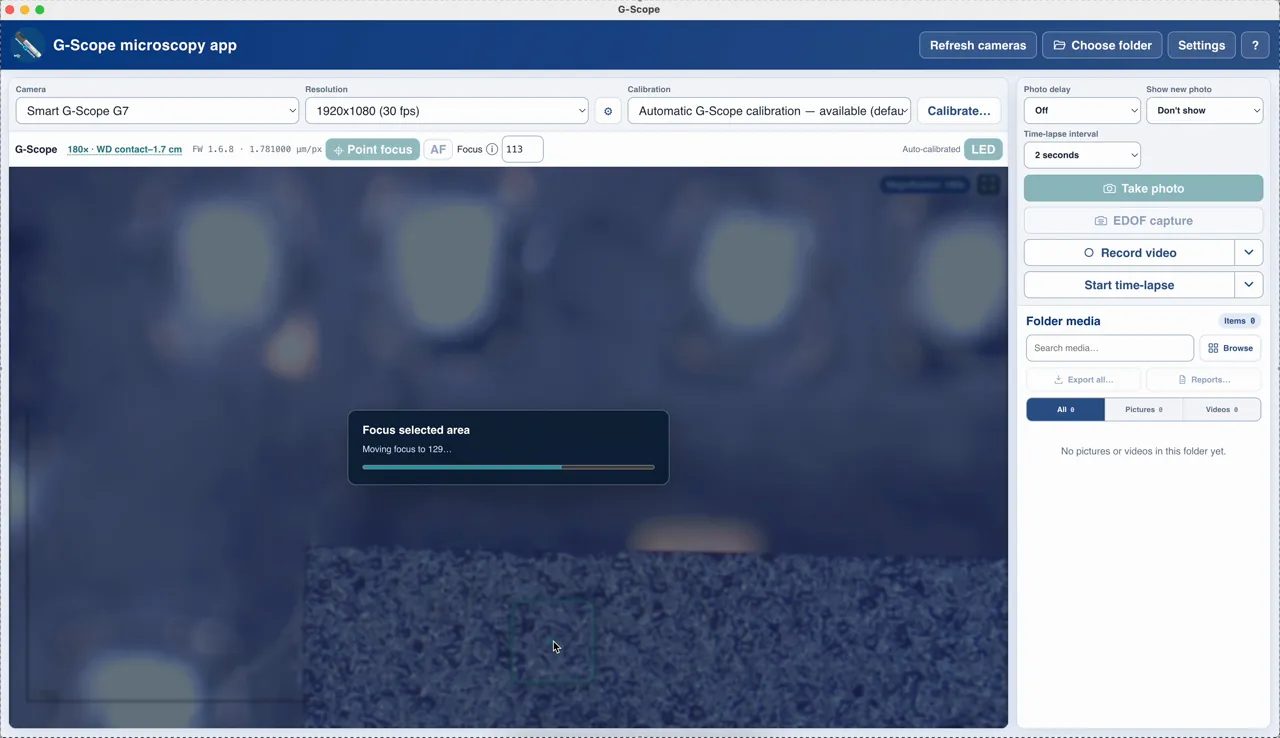The width and height of the screenshot is (1280, 738).
Task: Take a photo
Action: pos(1144,188)
